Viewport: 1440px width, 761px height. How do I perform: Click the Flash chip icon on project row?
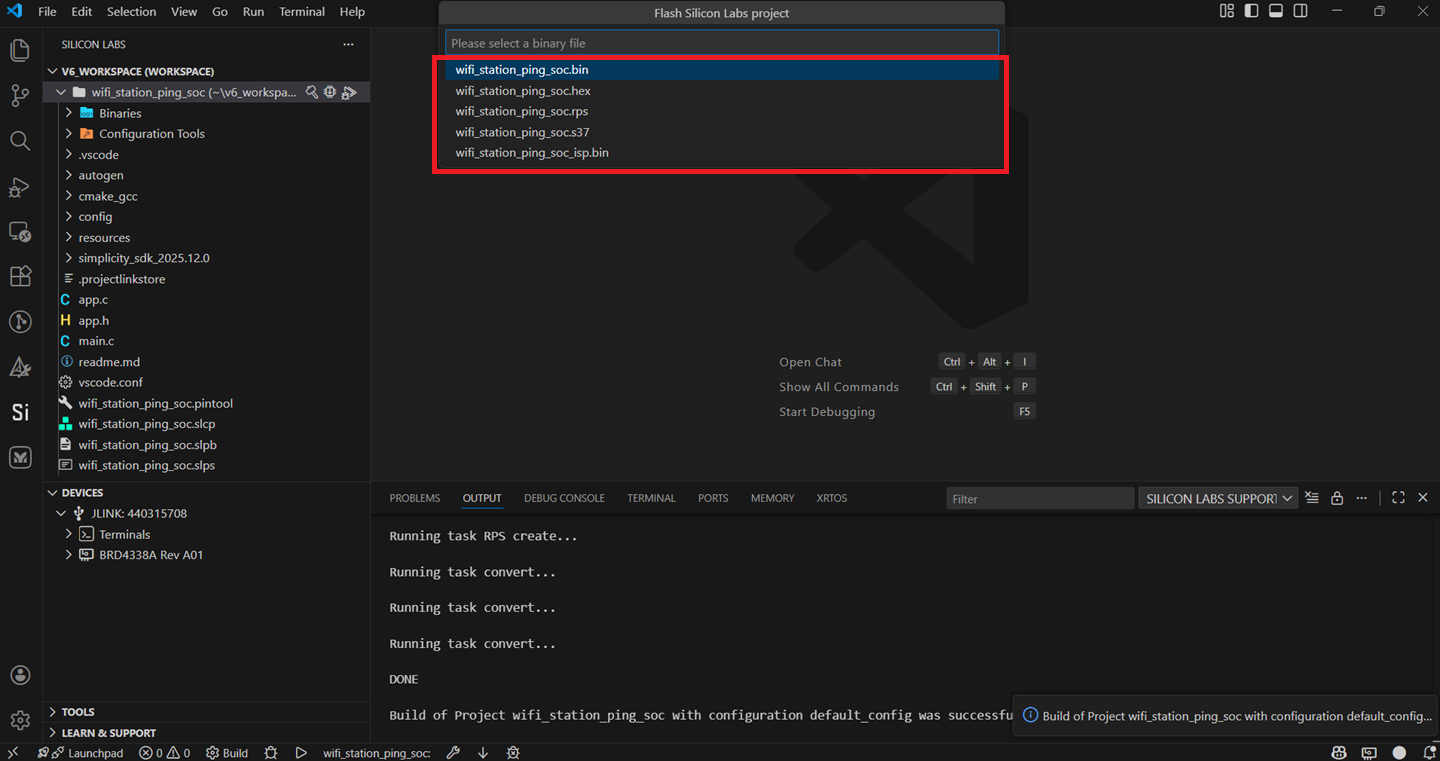coord(329,91)
